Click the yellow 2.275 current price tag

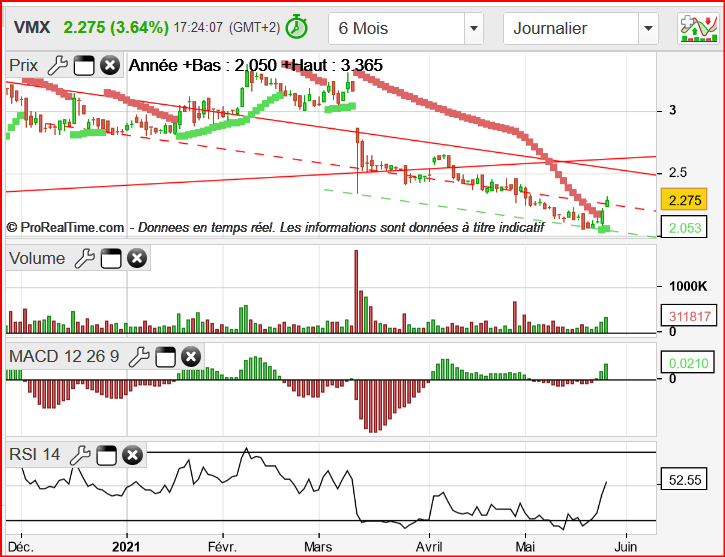click(684, 200)
